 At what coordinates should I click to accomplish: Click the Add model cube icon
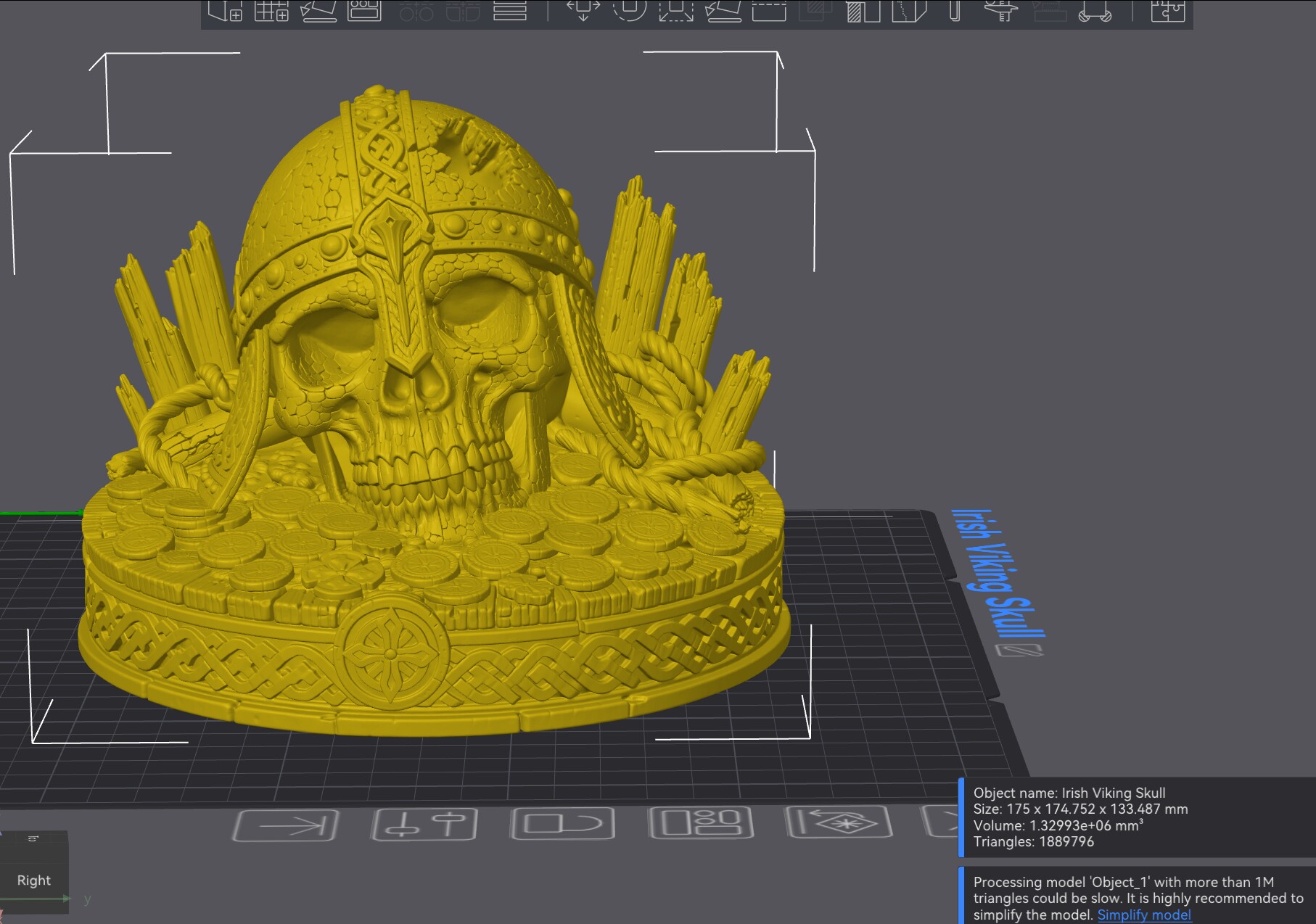pos(225,10)
